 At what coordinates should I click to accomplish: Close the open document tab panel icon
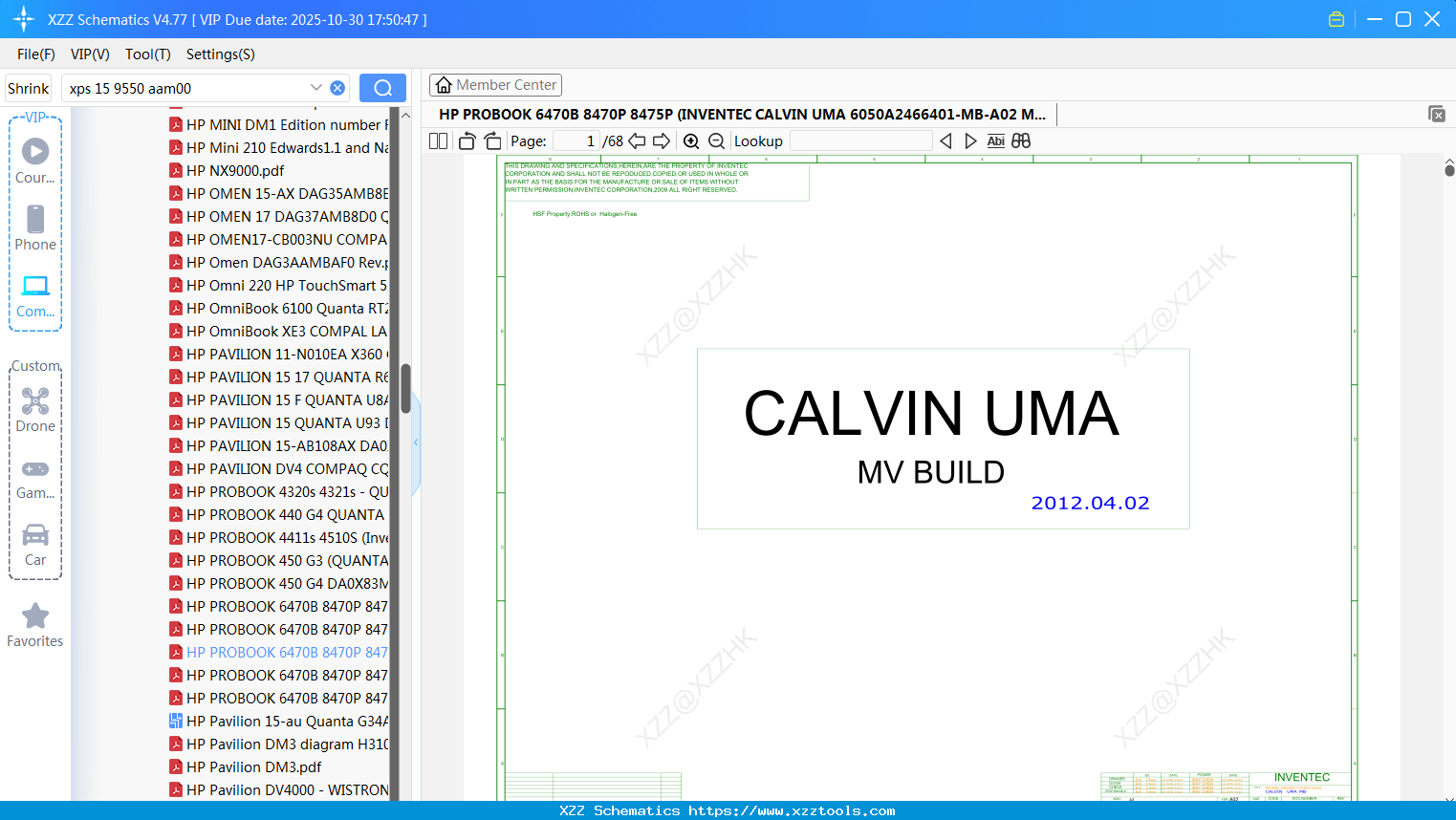click(1437, 114)
